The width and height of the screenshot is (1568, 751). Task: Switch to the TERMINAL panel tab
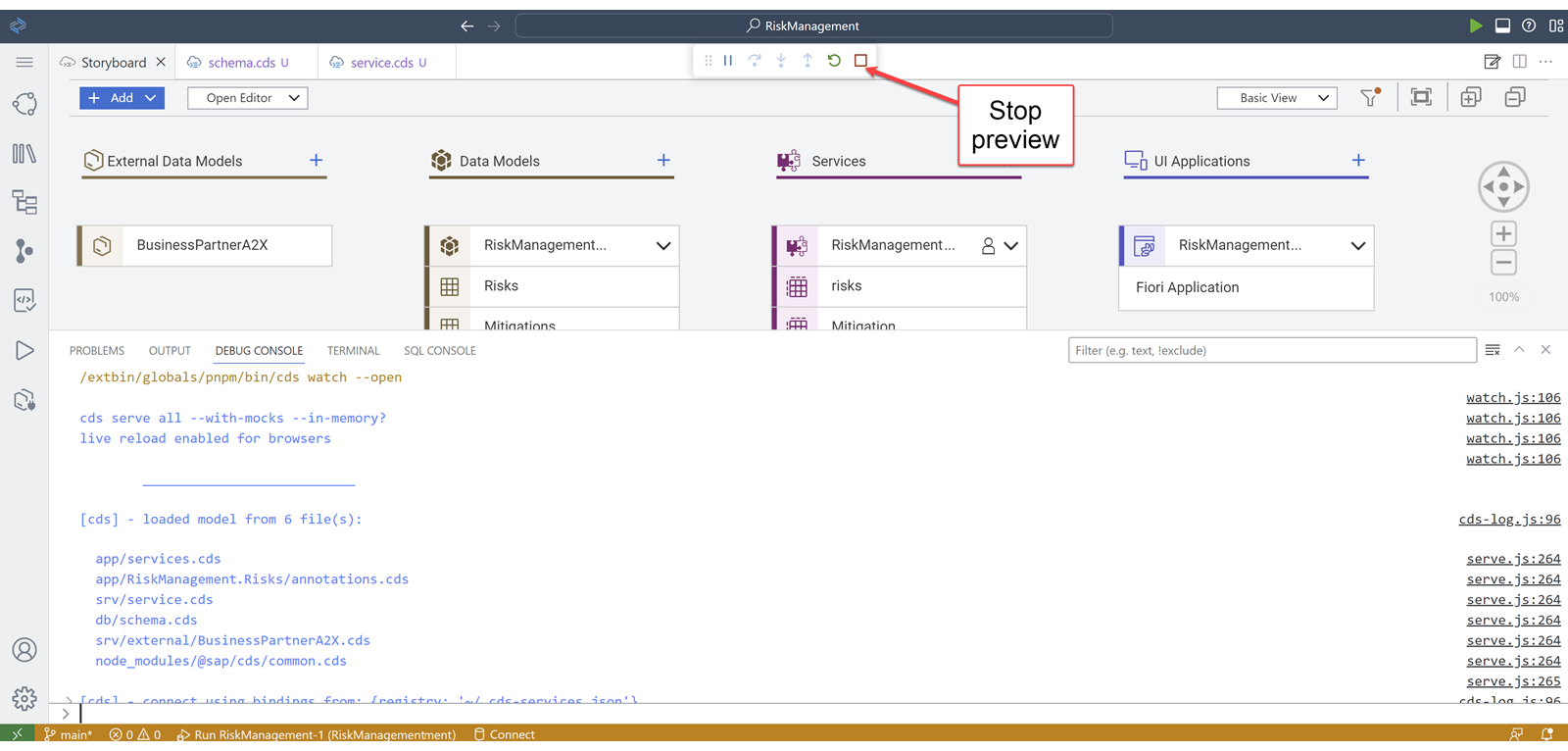point(353,351)
